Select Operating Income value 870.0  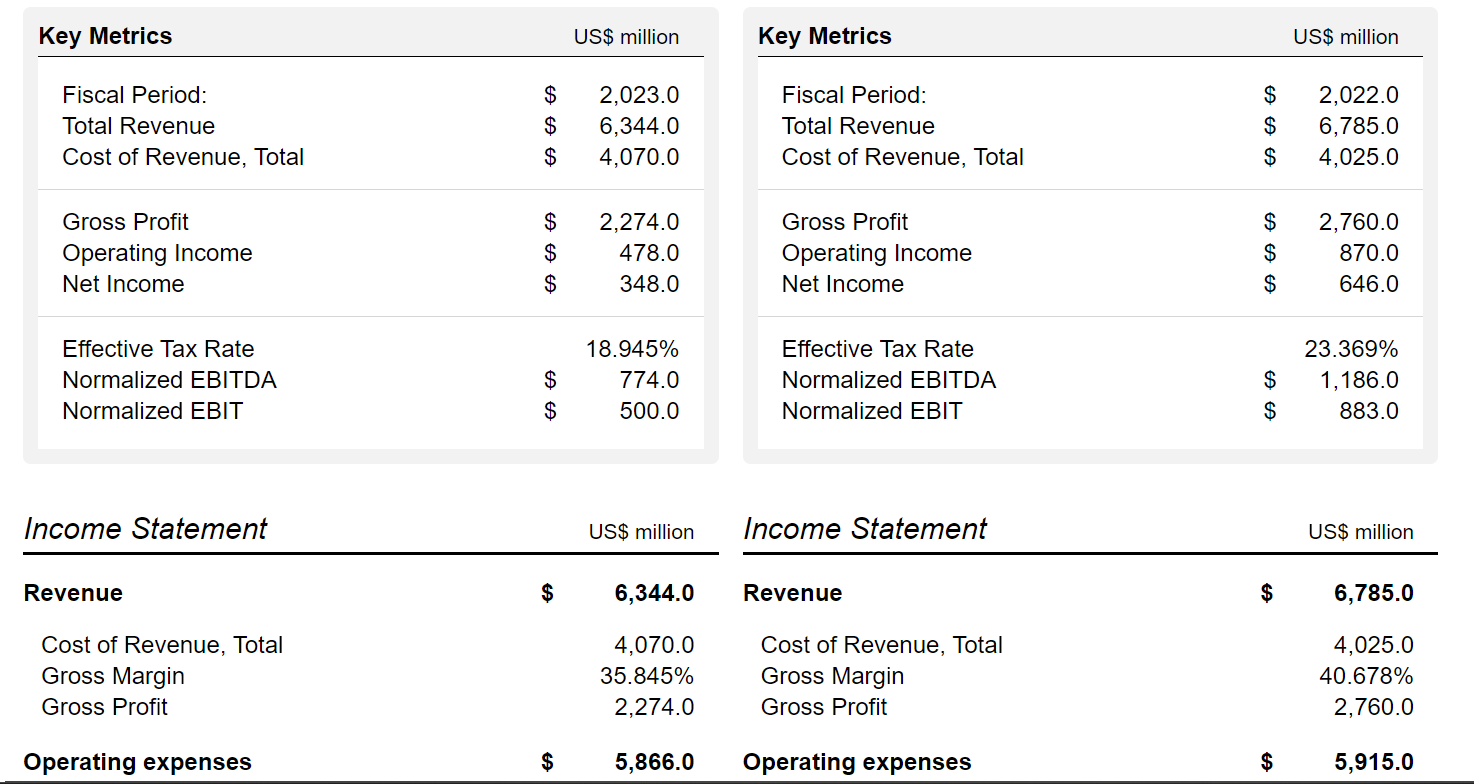1369,253
